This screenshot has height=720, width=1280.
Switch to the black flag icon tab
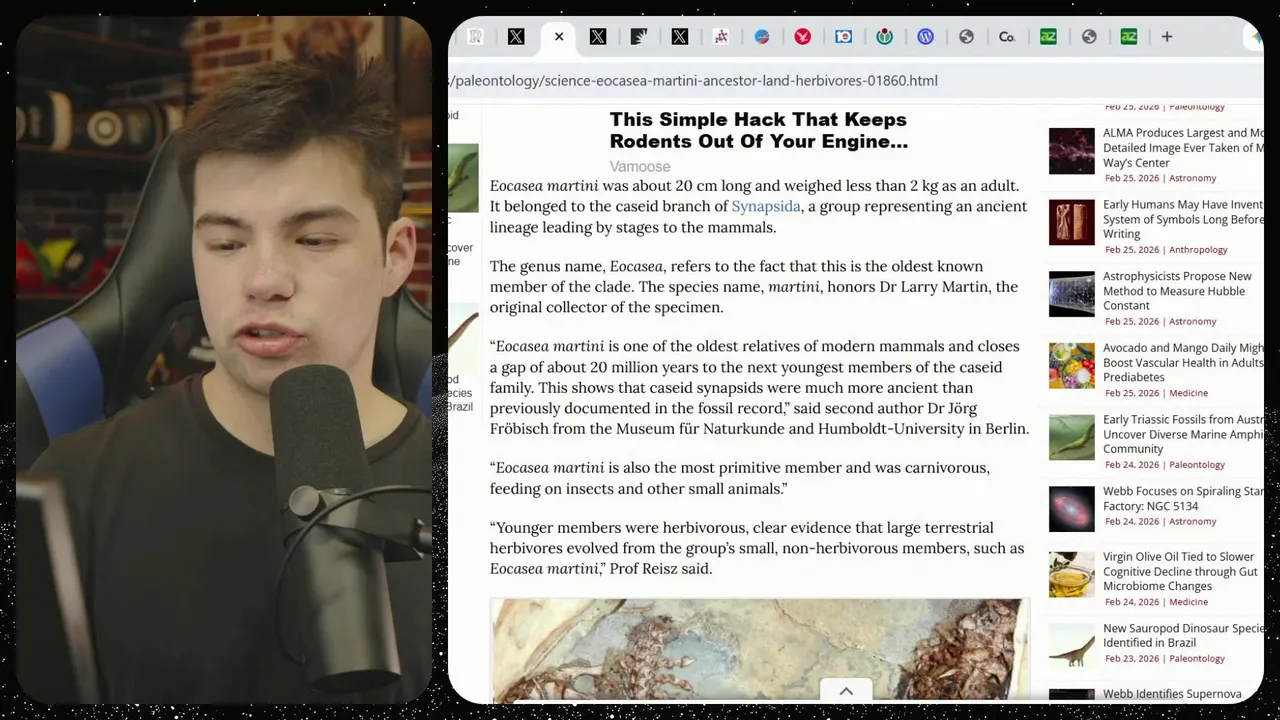(638, 37)
